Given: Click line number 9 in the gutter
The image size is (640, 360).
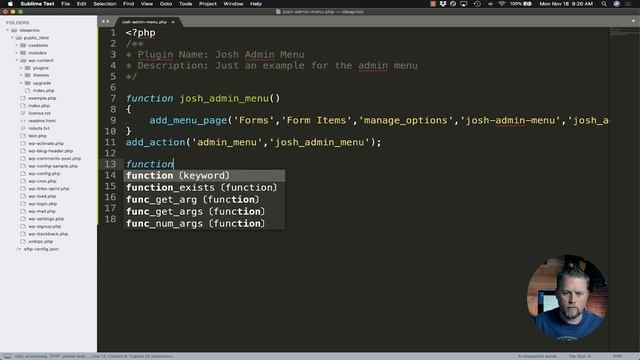Looking at the screenshot, I should (x=113, y=120).
